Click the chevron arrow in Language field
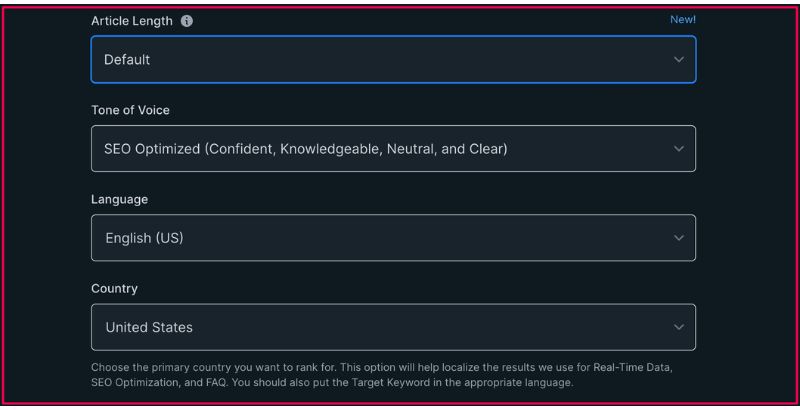The height and width of the screenshot is (410, 800). pyautogui.click(x=679, y=238)
